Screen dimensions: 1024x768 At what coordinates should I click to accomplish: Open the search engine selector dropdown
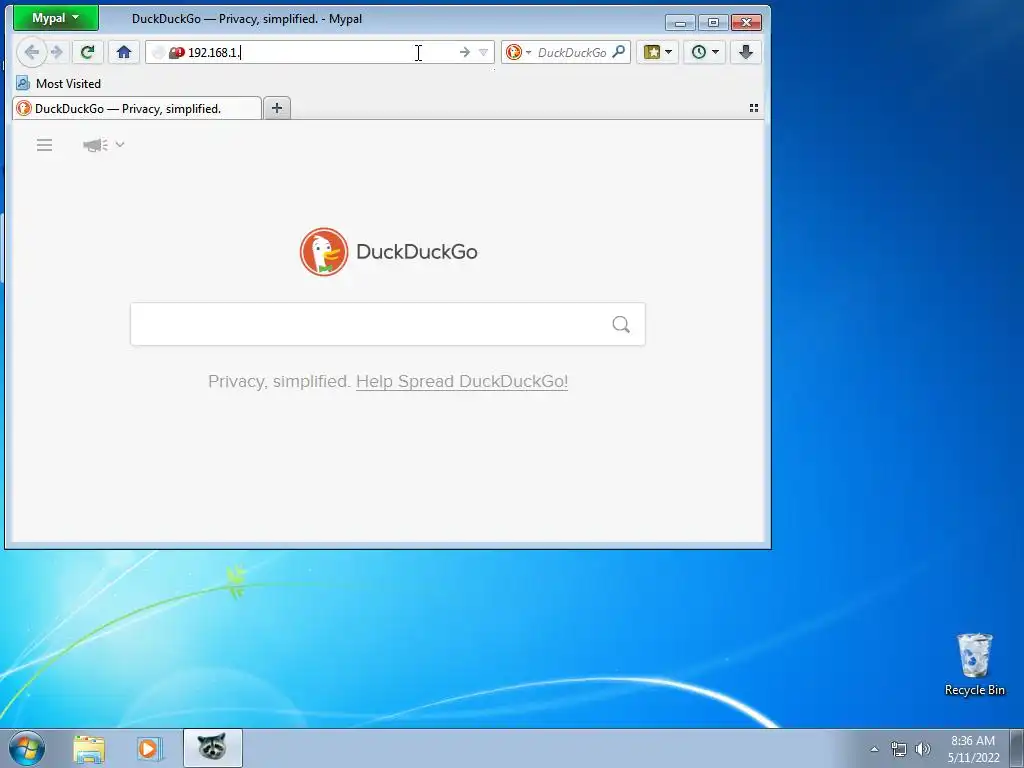[519, 52]
